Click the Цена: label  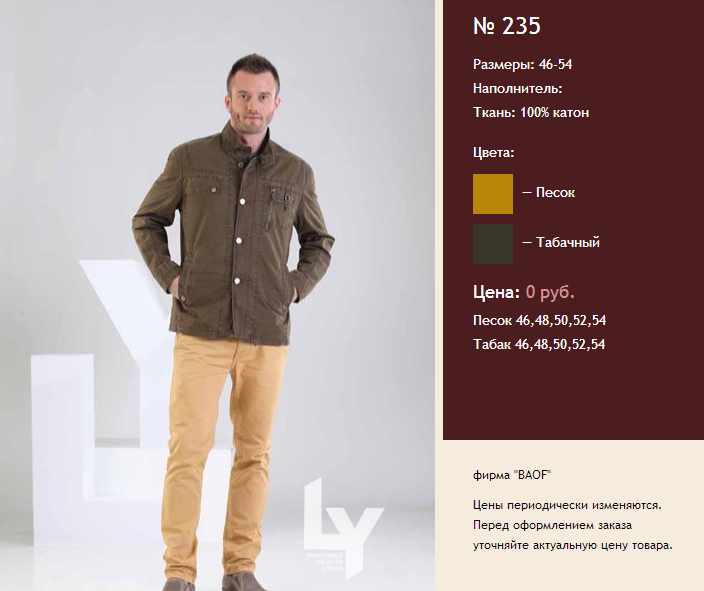click(497, 292)
